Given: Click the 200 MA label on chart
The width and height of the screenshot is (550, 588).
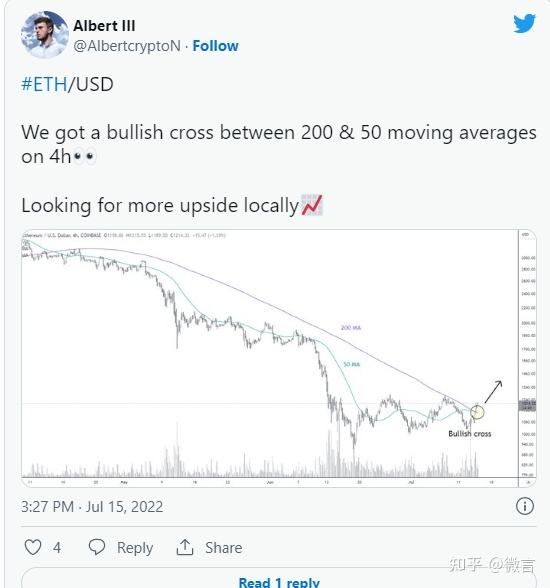Looking at the screenshot, I should pyautogui.click(x=351, y=328).
